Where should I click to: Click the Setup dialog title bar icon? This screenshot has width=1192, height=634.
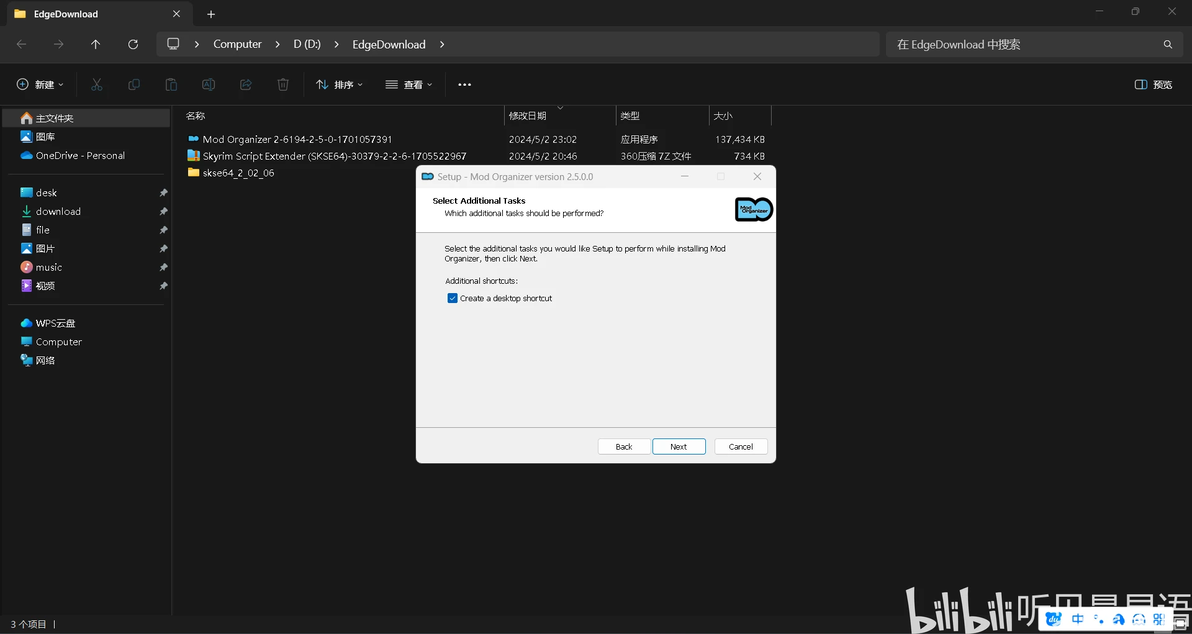(428, 176)
